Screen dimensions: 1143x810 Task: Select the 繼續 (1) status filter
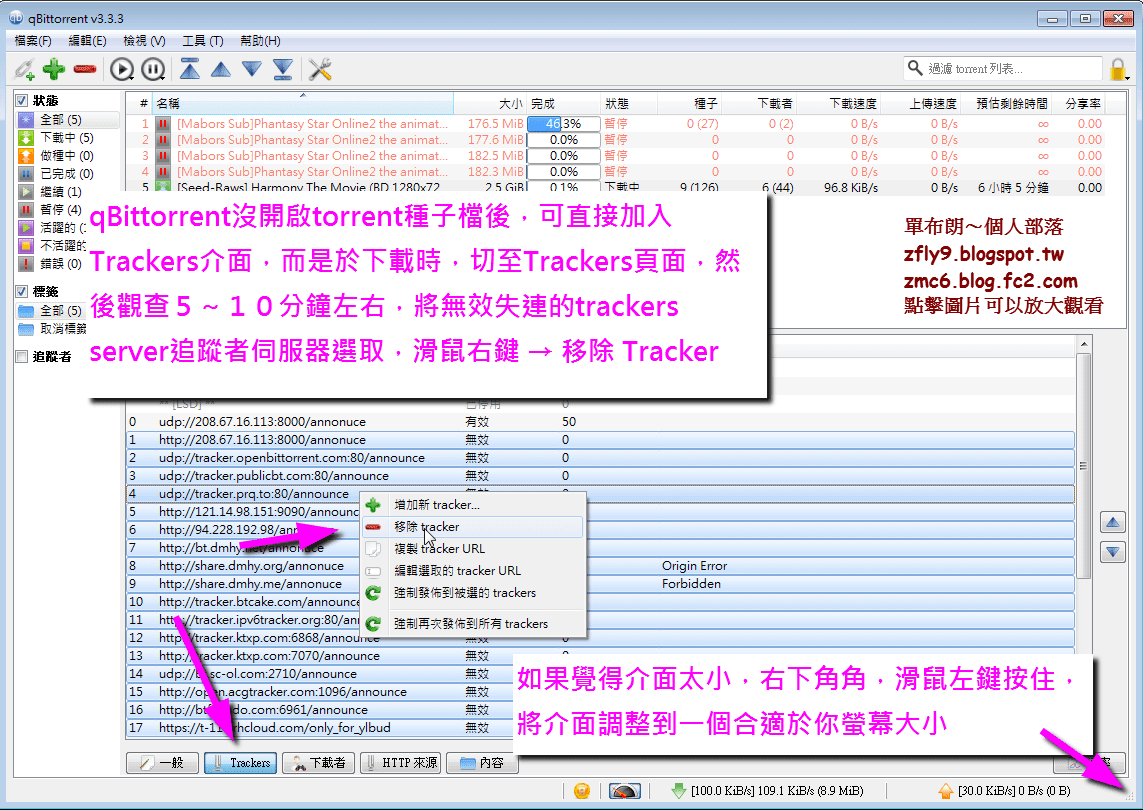[x=69, y=192]
